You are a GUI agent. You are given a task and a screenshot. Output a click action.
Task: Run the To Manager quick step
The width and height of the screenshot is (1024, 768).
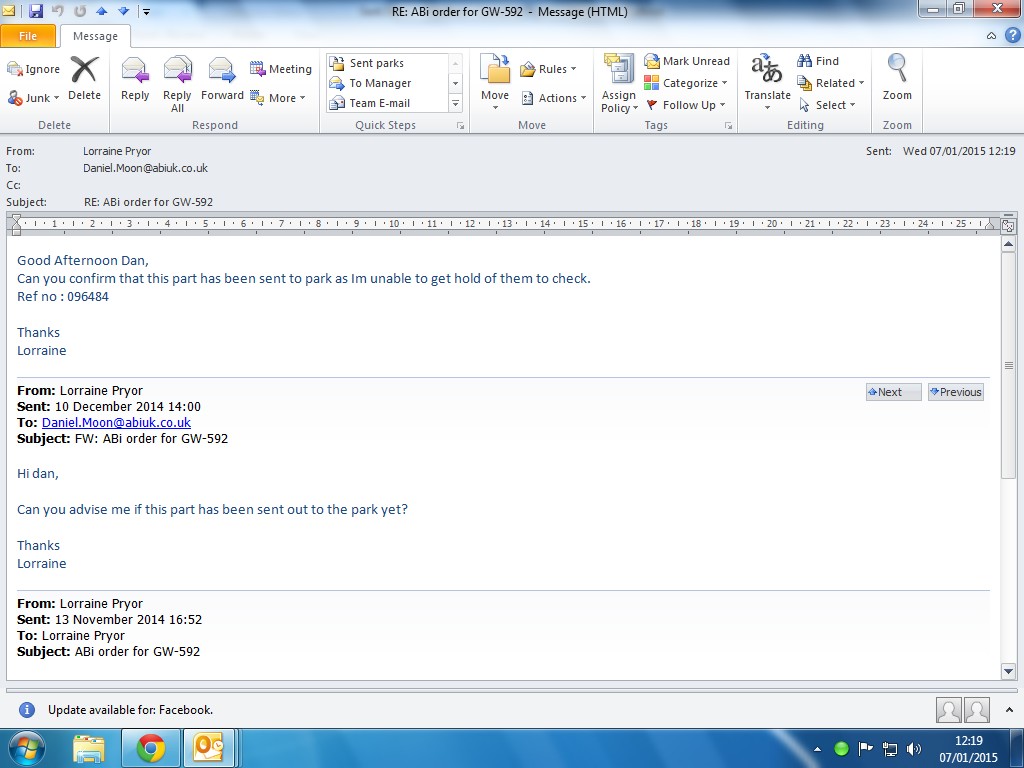(x=387, y=83)
